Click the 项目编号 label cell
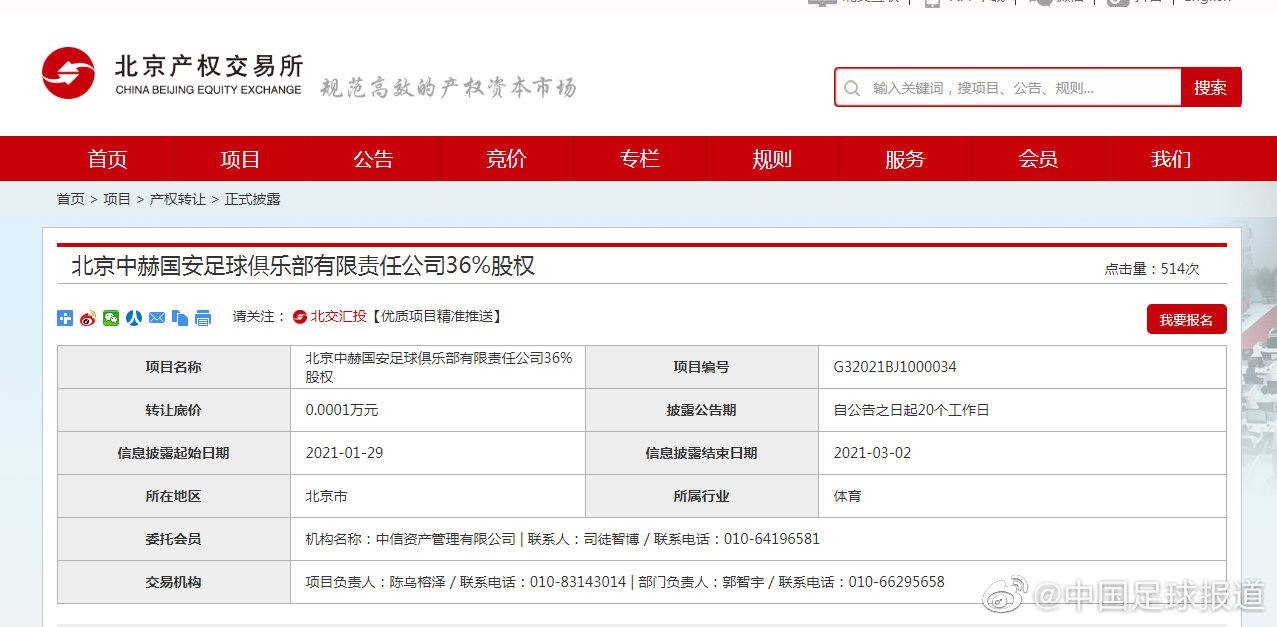 701,367
